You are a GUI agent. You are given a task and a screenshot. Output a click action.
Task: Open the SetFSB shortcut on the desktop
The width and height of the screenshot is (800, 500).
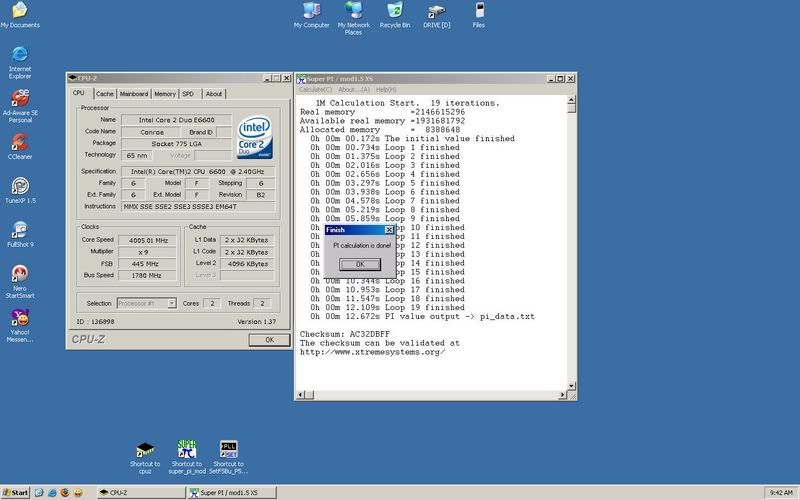(227, 448)
